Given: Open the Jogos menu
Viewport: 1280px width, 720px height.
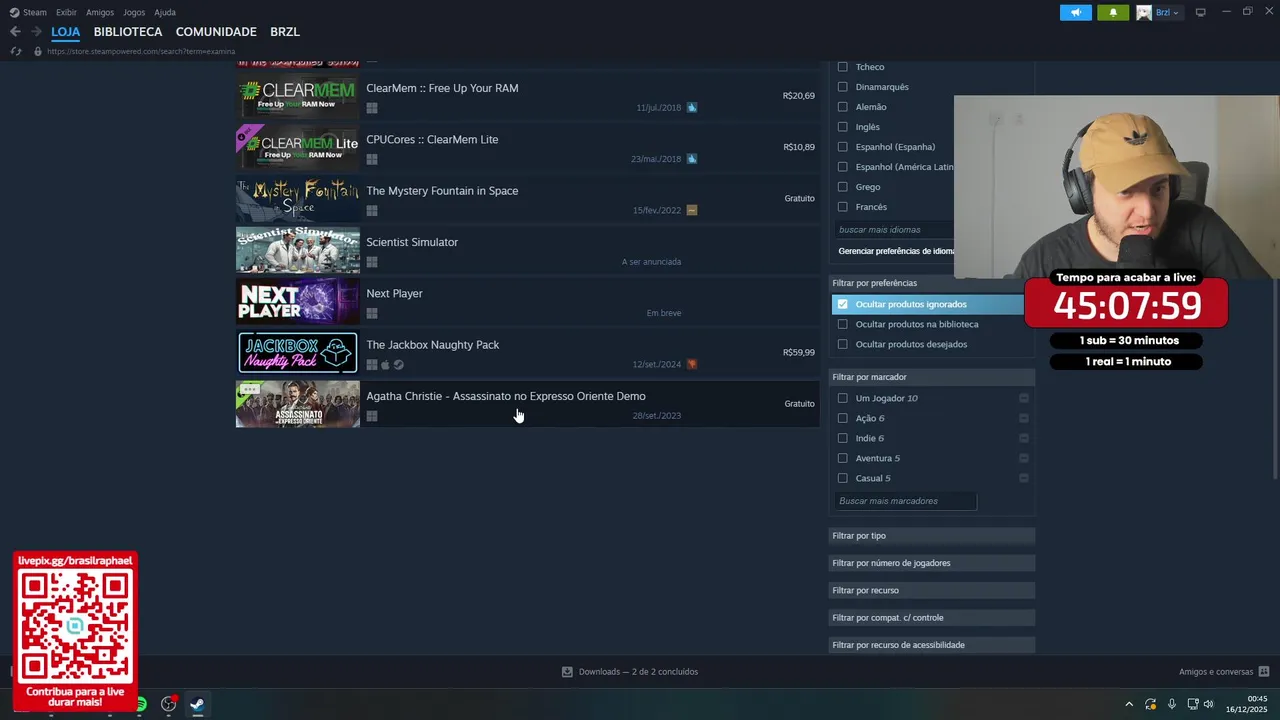Looking at the screenshot, I should click(x=134, y=12).
